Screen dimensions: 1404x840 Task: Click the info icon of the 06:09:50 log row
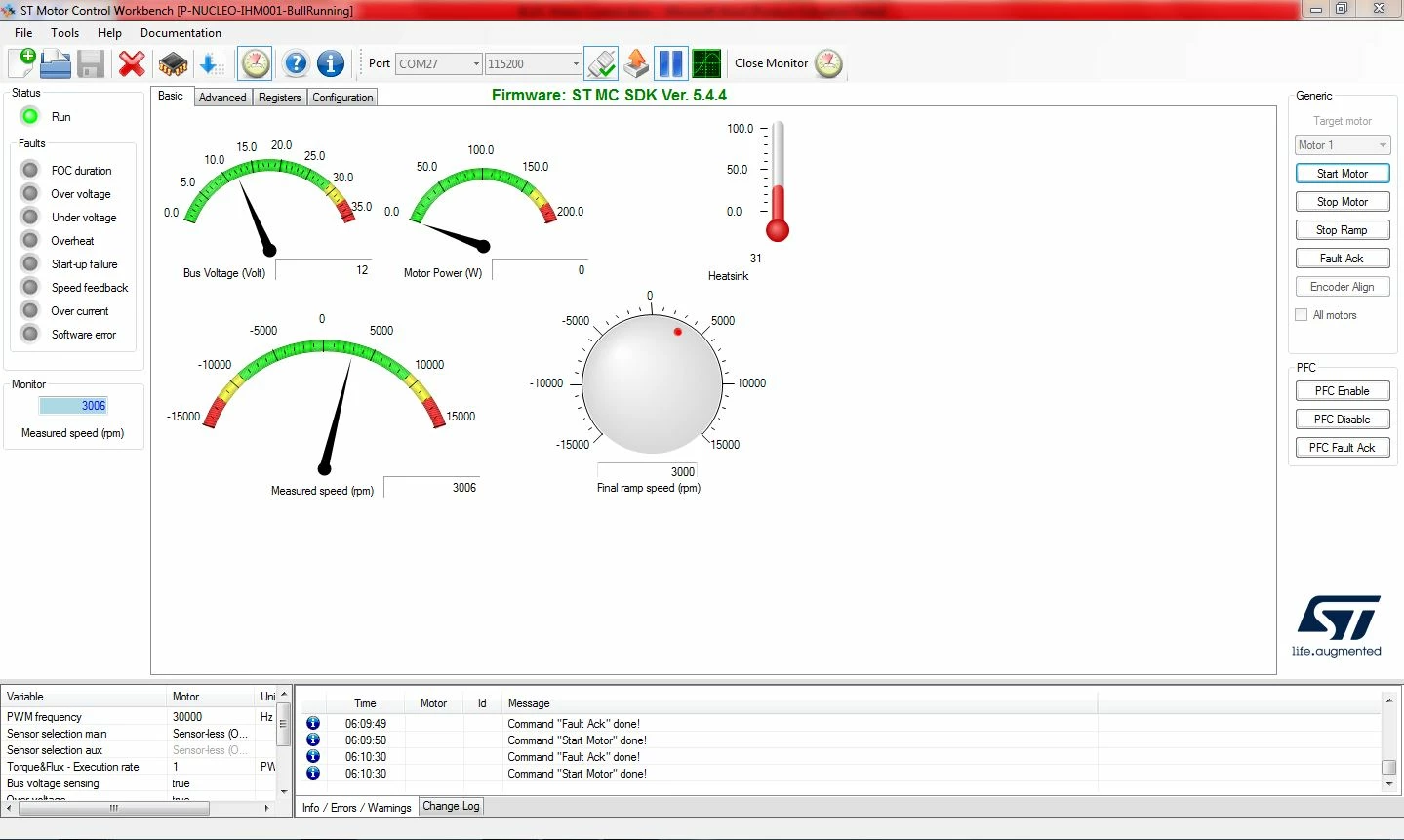pos(313,740)
